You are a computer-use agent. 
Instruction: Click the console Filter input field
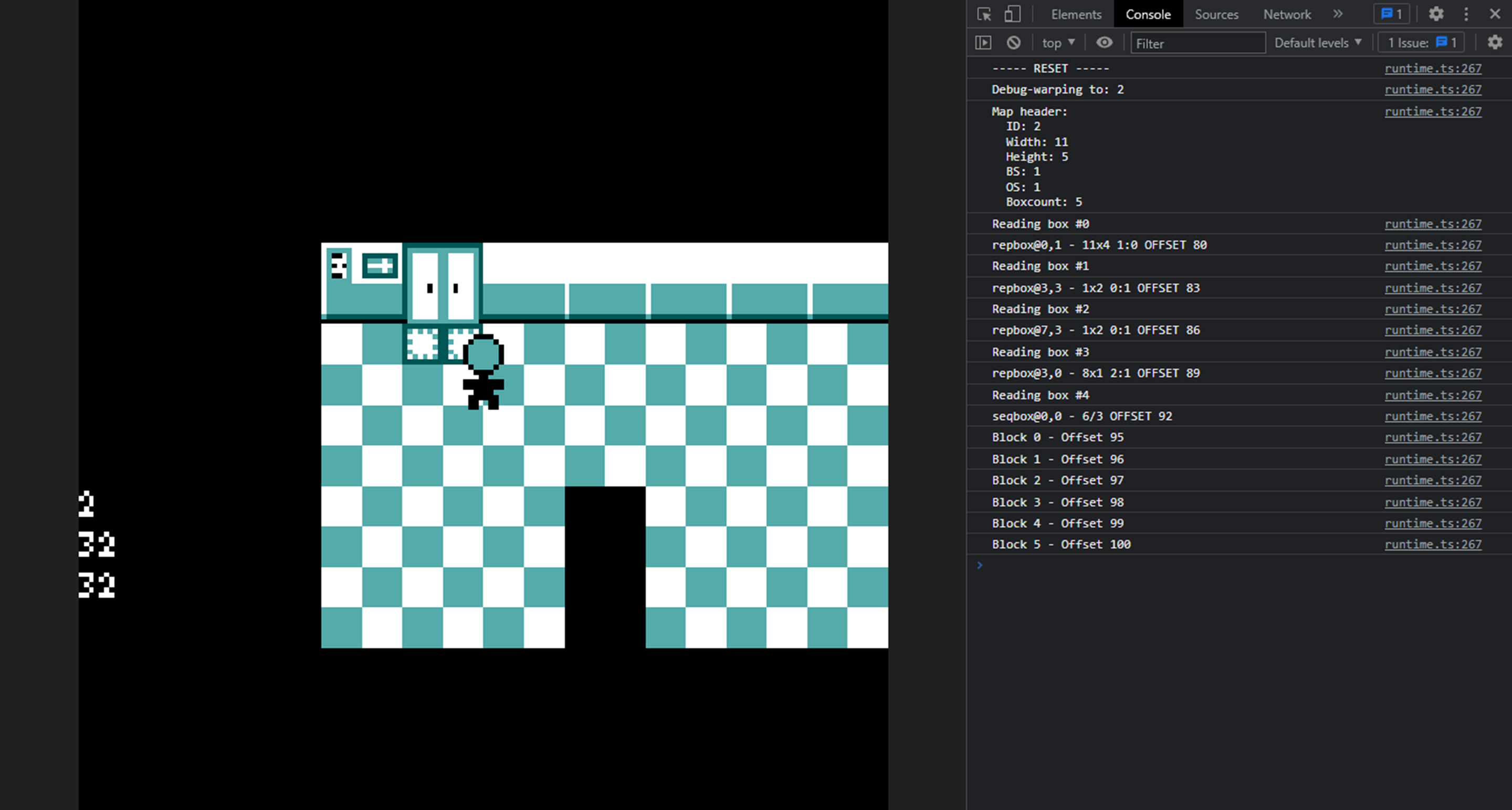(1198, 43)
